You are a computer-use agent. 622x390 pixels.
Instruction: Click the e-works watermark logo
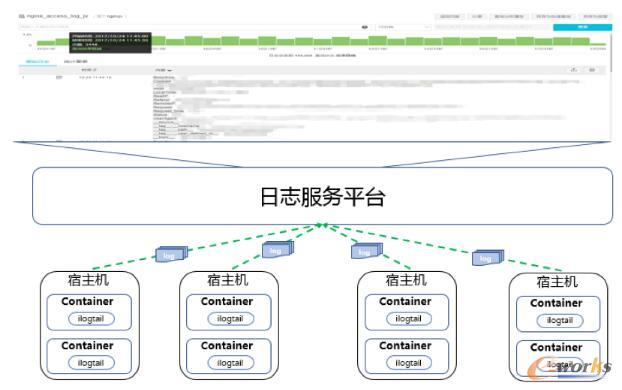(569, 367)
